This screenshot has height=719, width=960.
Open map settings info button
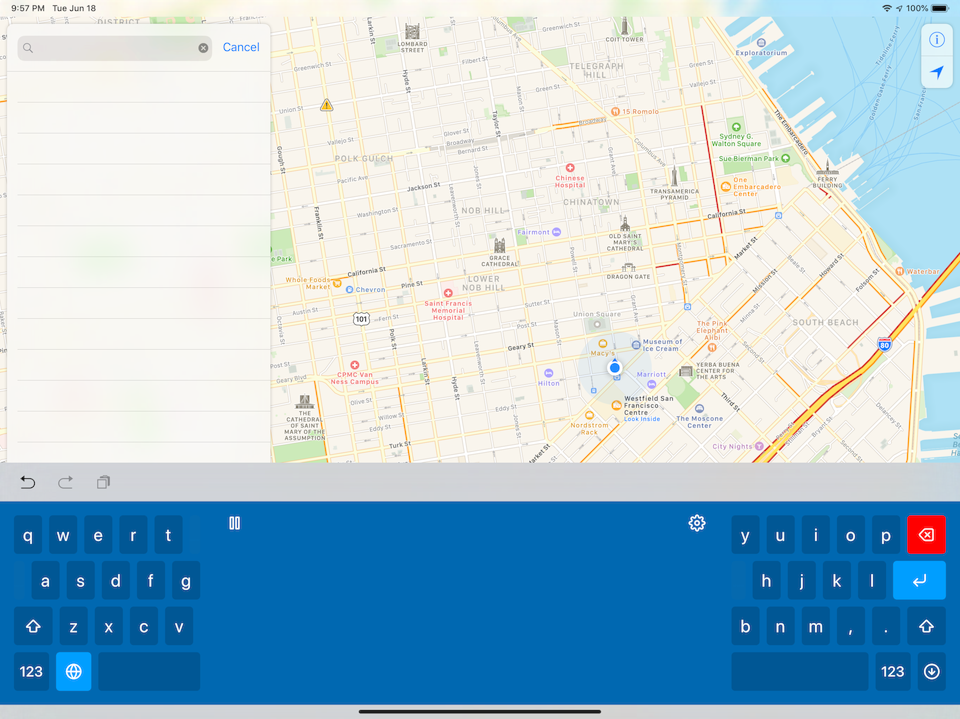(x=937, y=40)
